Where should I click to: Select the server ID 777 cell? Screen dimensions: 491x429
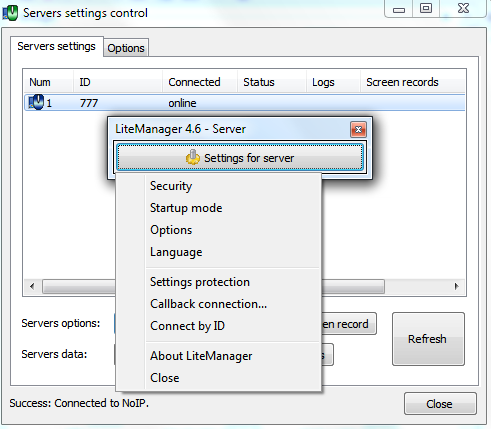coord(89,103)
